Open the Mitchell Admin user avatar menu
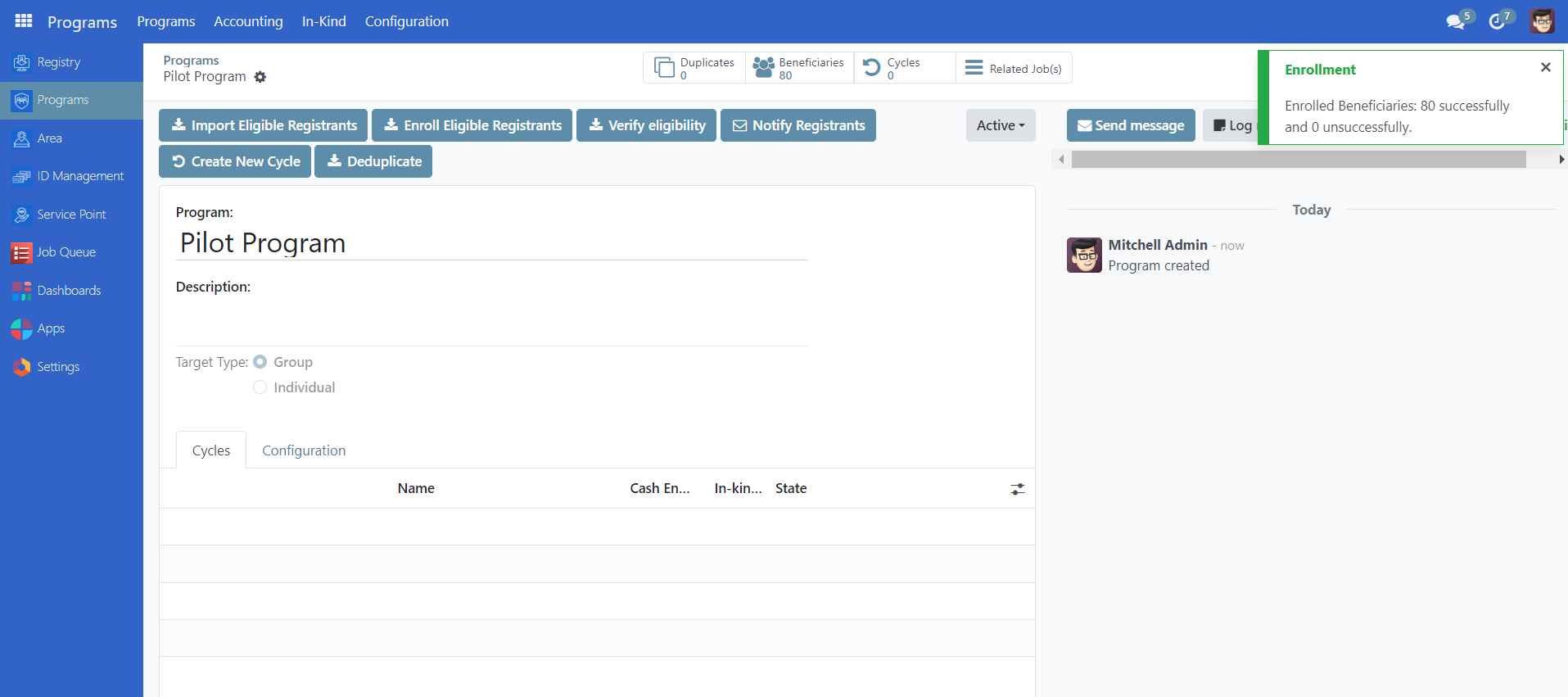 [x=1542, y=21]
